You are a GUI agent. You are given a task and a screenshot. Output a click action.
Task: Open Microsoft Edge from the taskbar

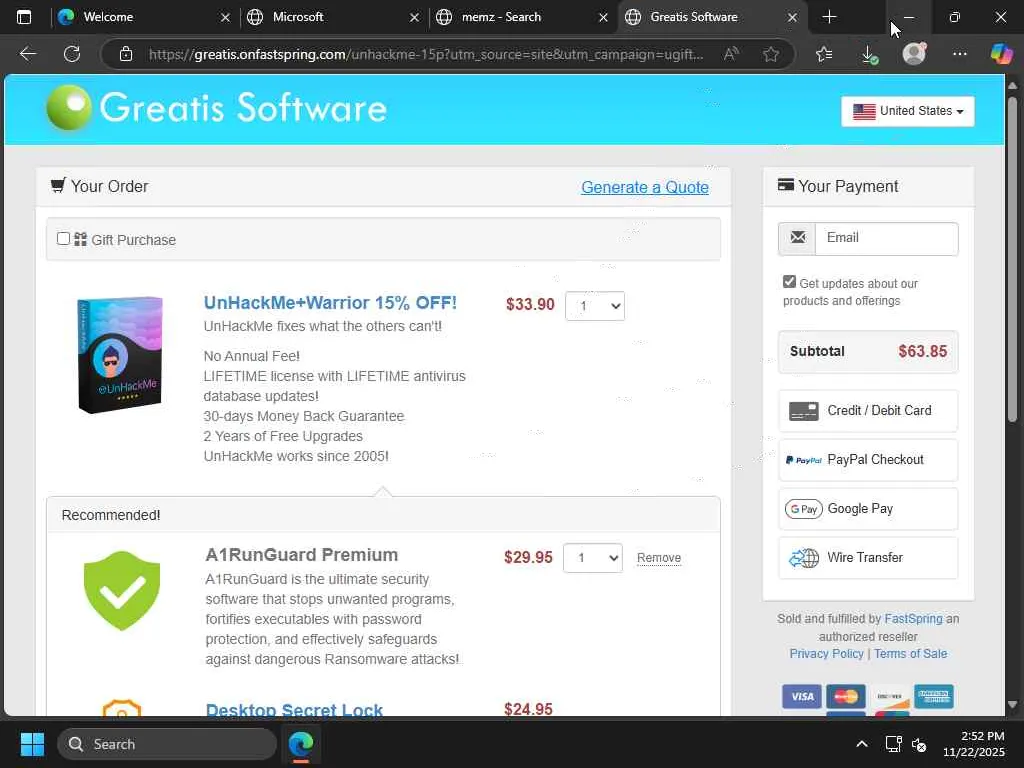tap(301, 744)
